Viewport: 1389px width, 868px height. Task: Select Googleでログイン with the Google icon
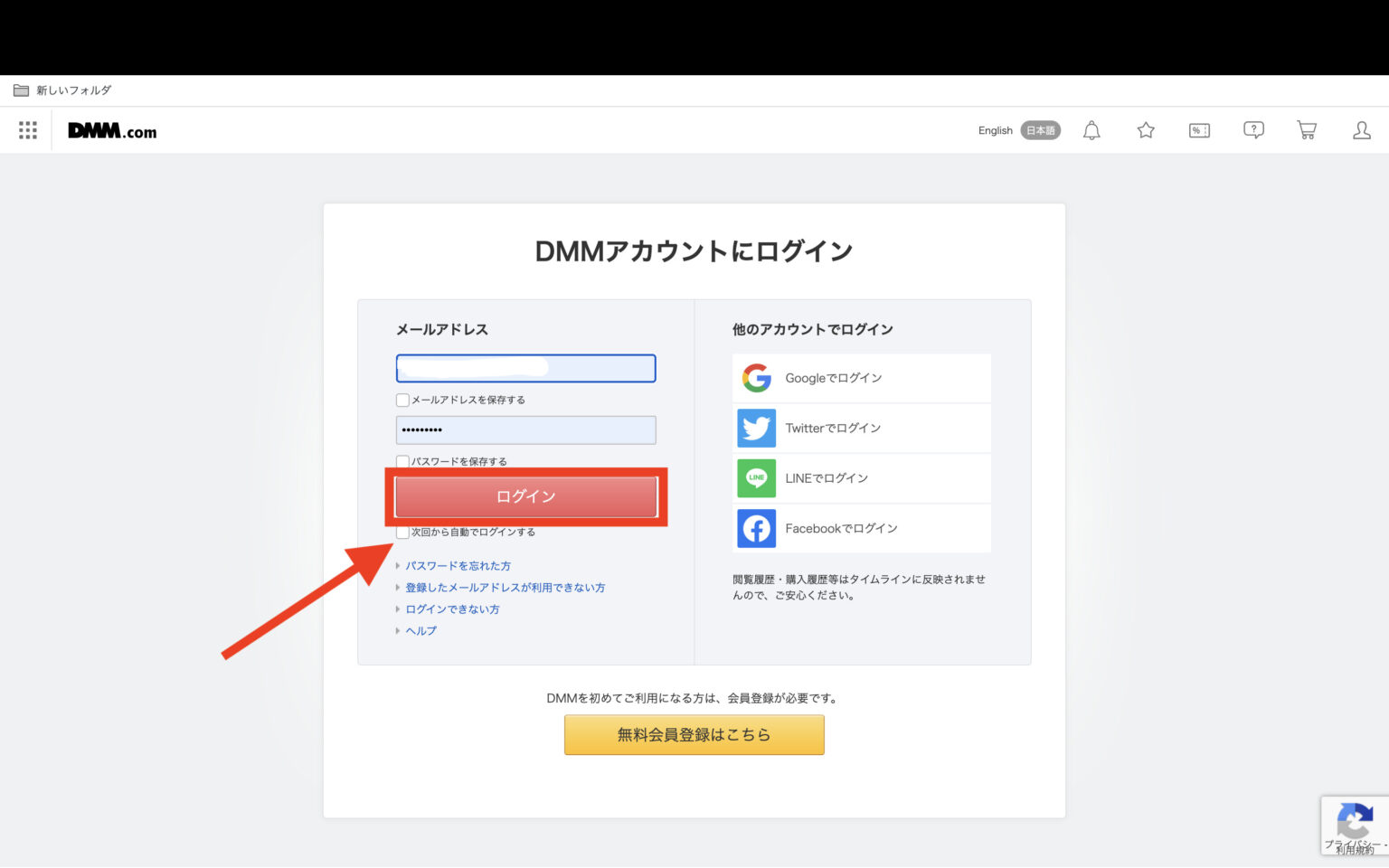pyautogui.click(x=859, y=378)
